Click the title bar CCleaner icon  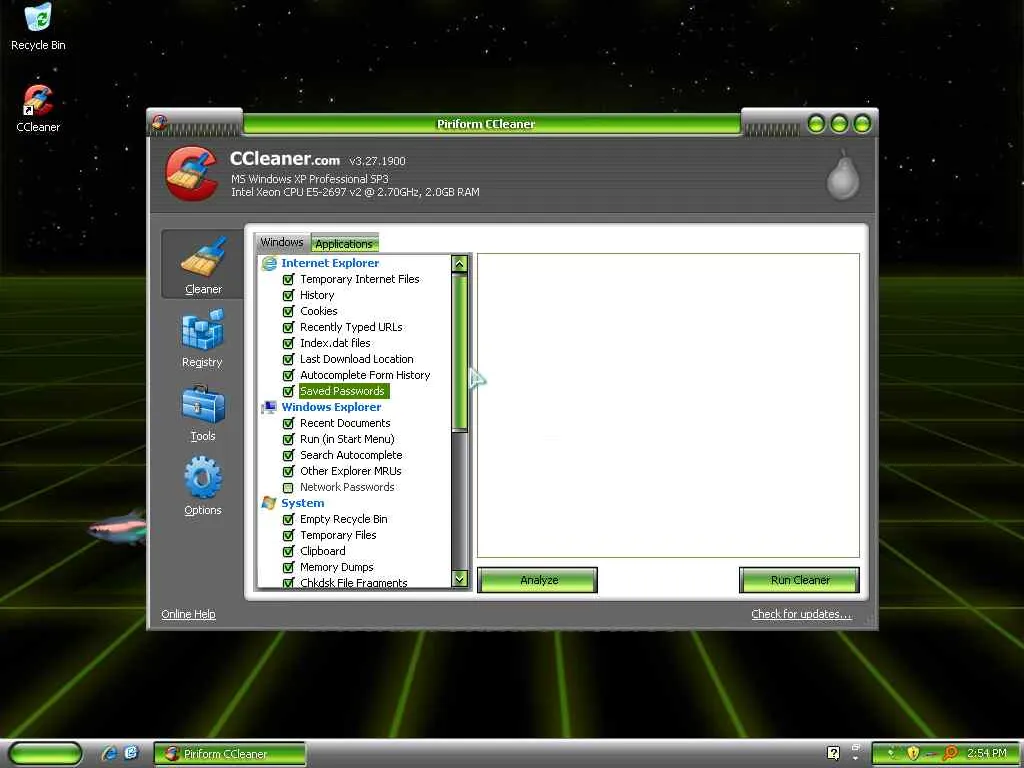click(159, 122)
